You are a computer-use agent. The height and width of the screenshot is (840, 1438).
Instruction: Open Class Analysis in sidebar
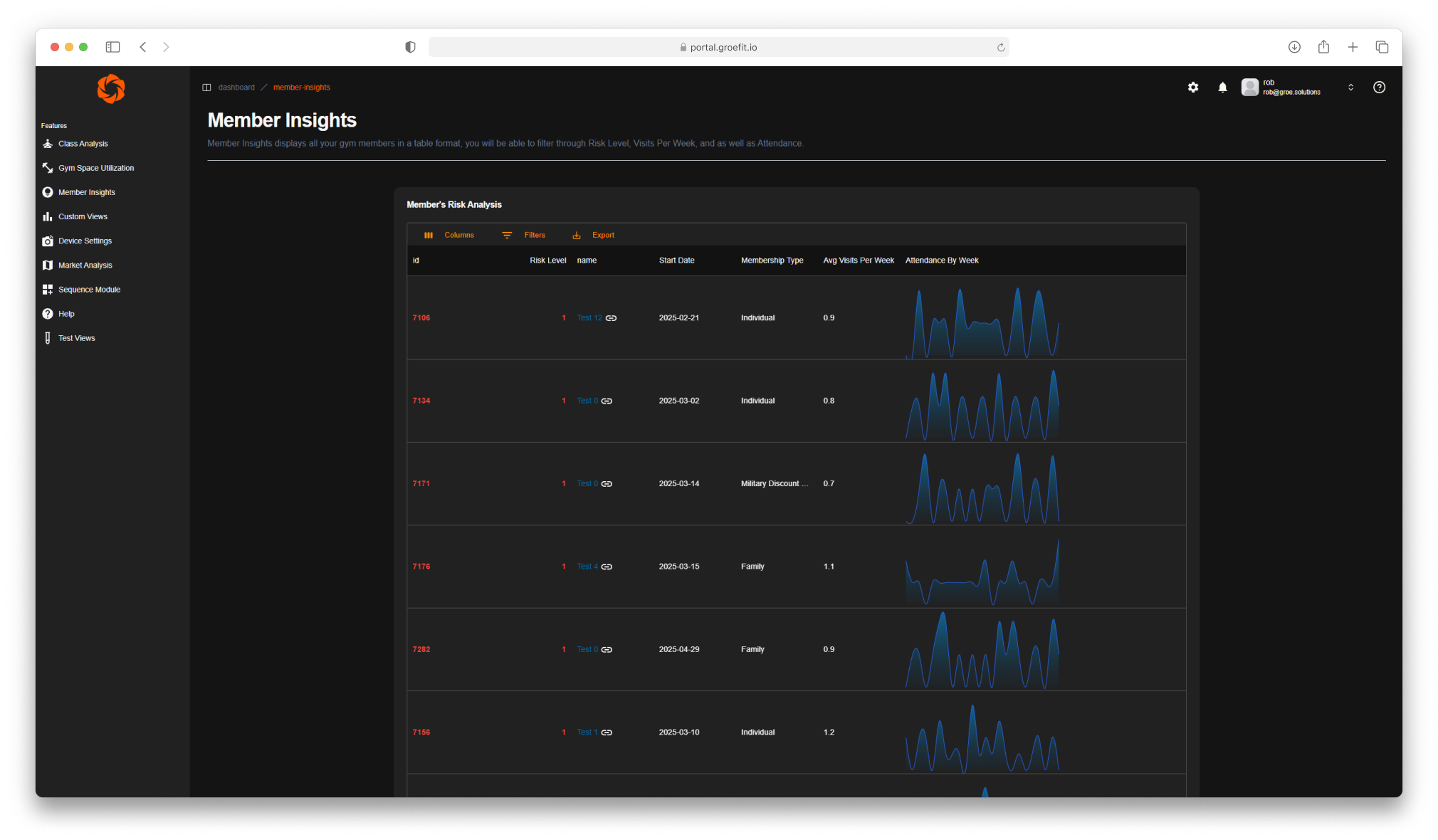point(83,144)
